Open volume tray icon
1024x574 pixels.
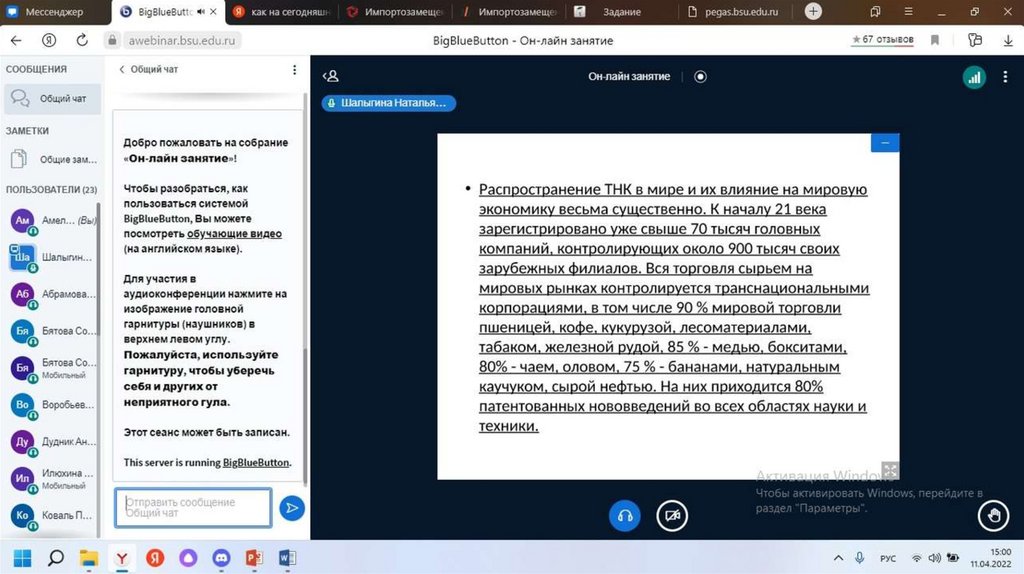point(935,558)
